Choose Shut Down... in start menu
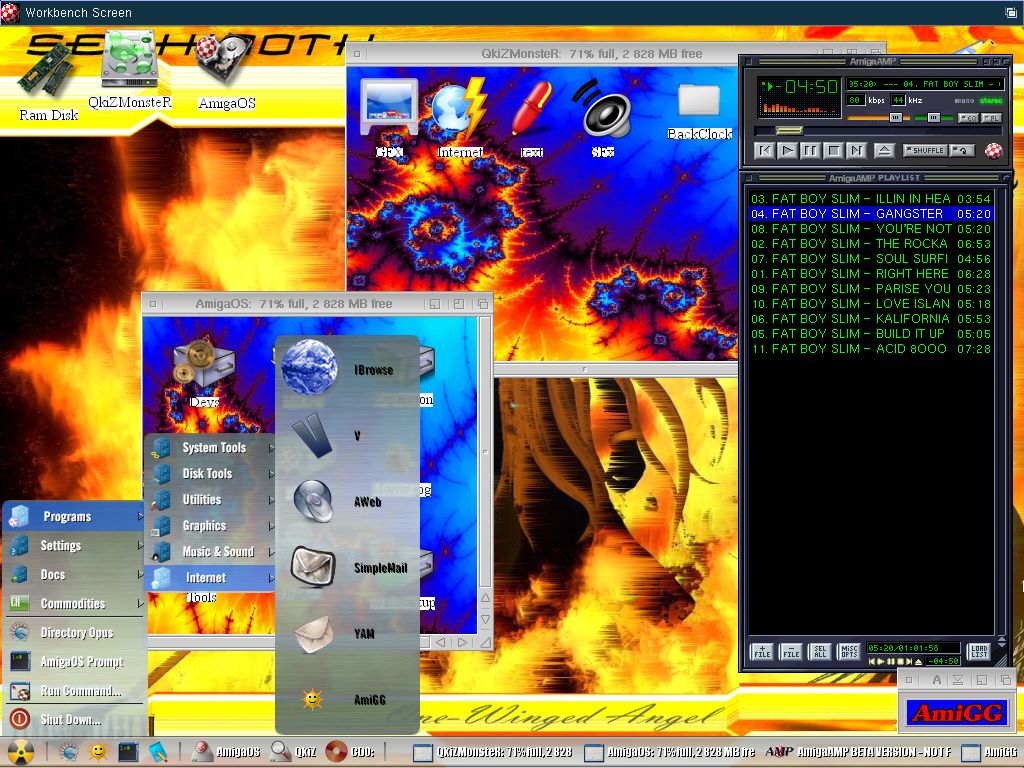1024x768 pixels. (x=74, y=720)
